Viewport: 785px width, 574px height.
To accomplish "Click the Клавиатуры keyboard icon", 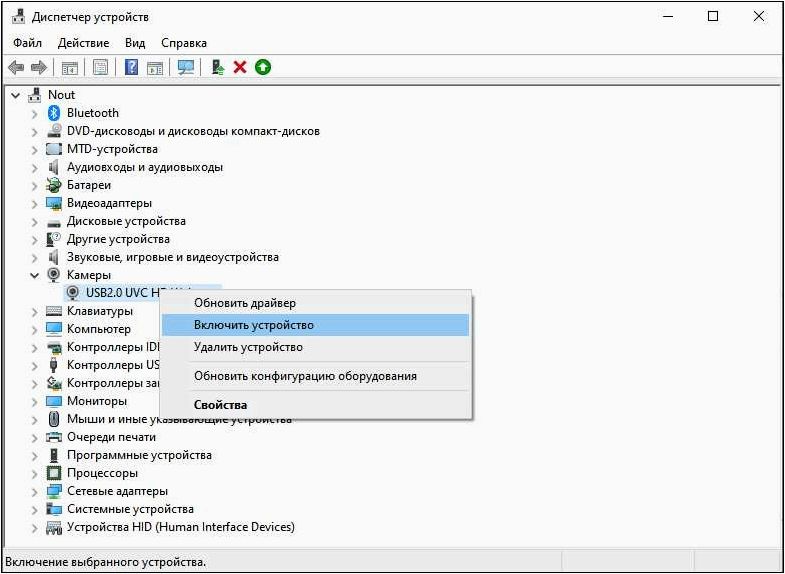I will [54, 311].
